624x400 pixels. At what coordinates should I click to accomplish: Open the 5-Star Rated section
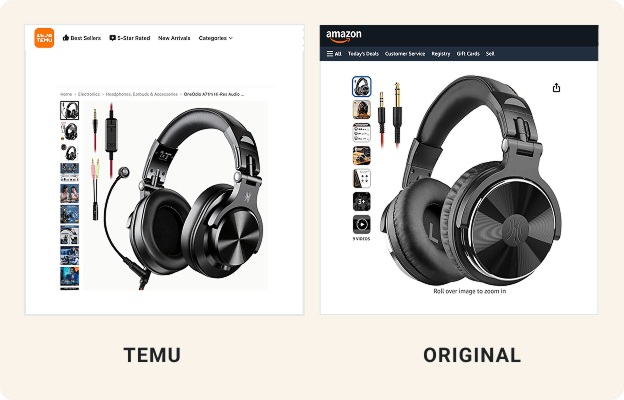130,38
